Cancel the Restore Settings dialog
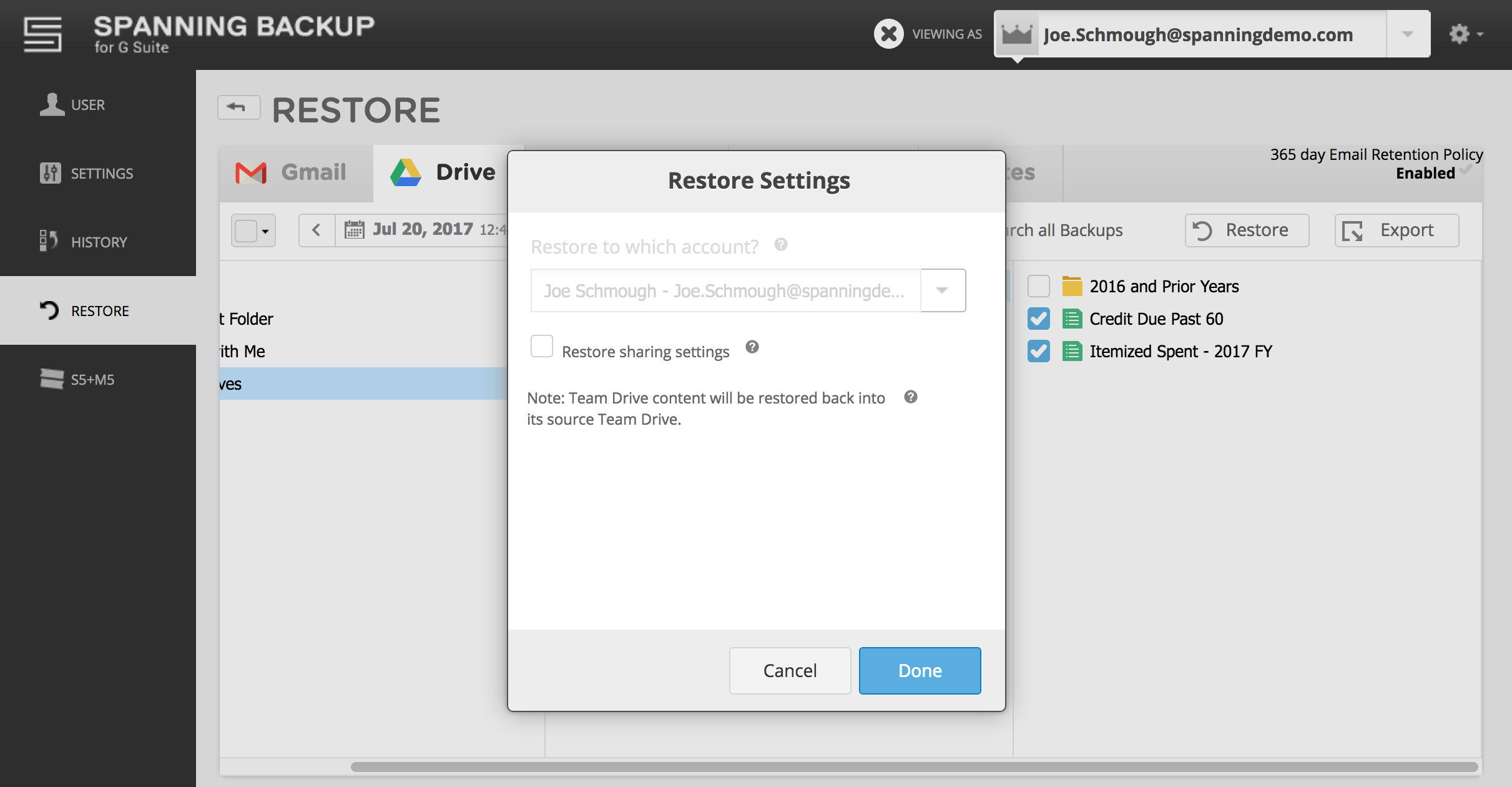Image resolution: width=1512 pixels, height=787 pixels. [790, 670]
